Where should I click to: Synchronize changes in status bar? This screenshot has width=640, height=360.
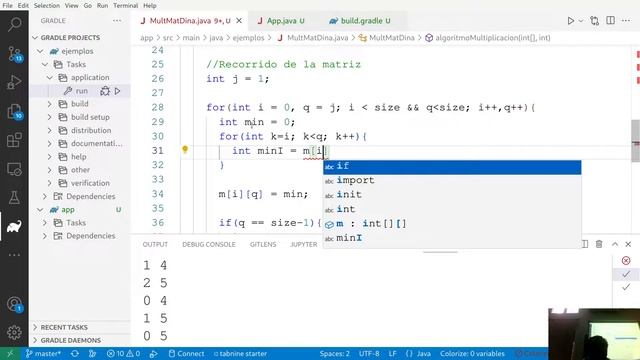pyautogui.click(x=75, y=353)
